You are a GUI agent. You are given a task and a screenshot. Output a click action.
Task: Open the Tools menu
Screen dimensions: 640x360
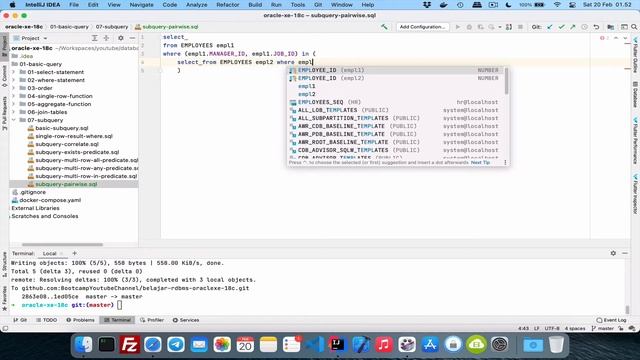298,5
